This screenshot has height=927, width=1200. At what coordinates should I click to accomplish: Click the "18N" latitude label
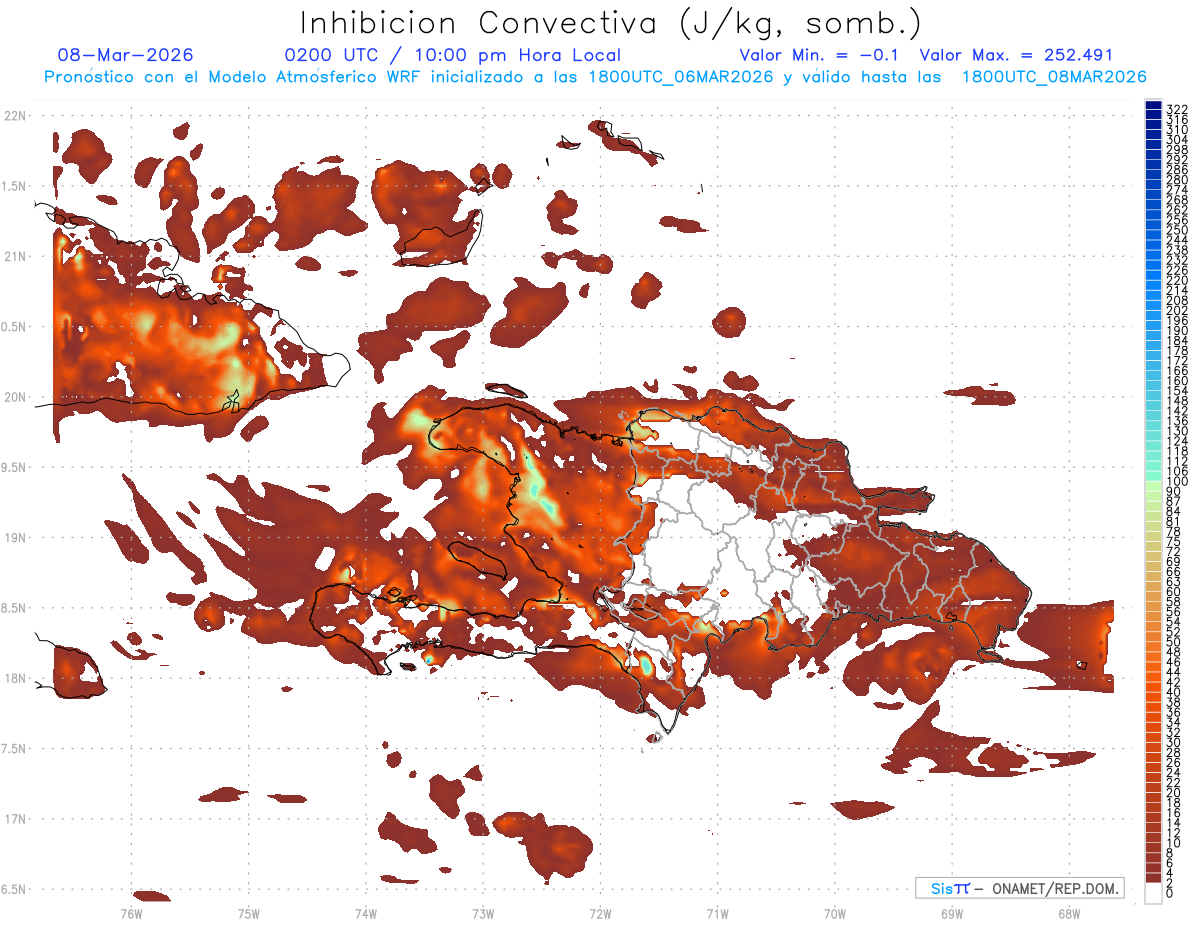click(x=14, y=679)
